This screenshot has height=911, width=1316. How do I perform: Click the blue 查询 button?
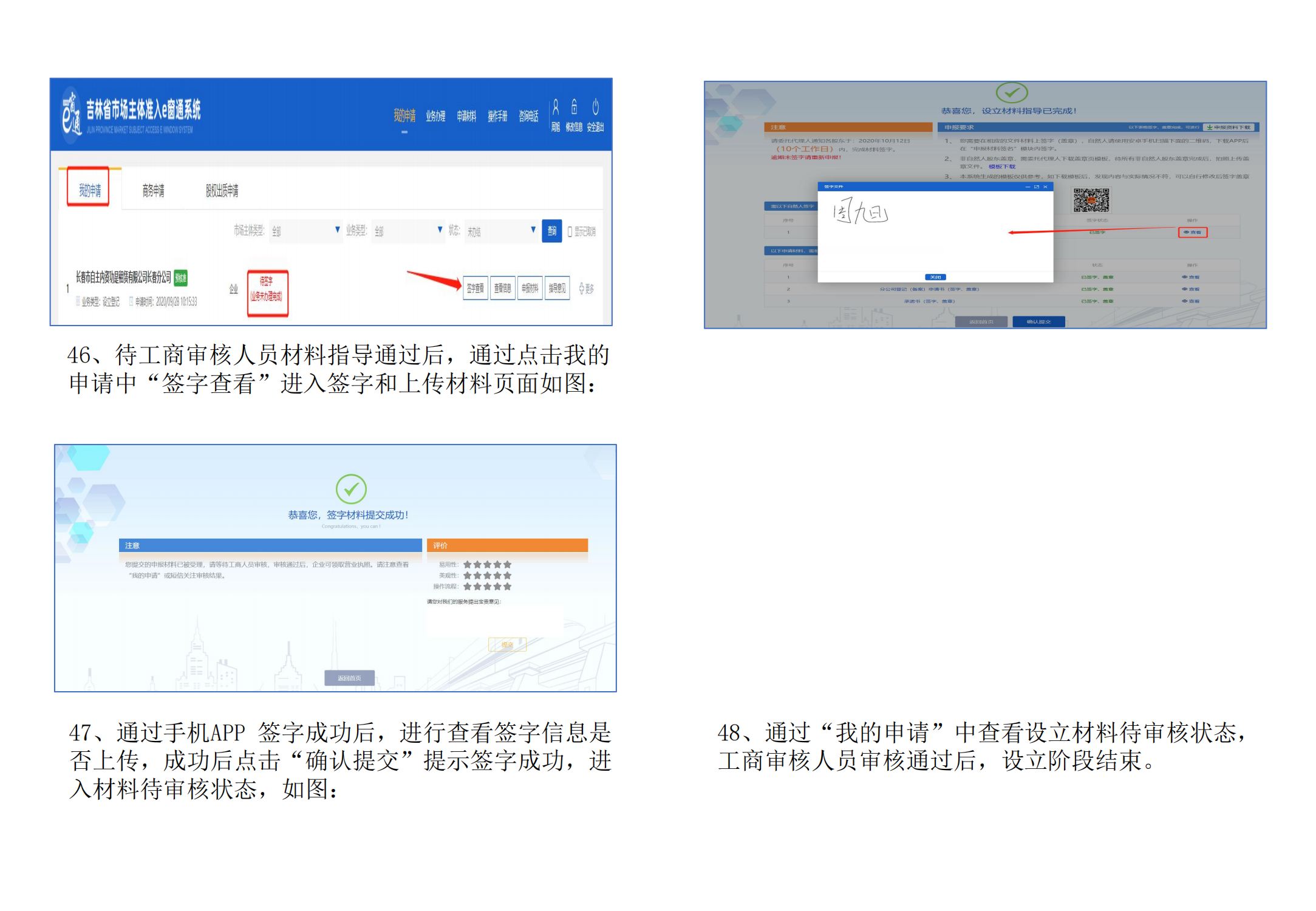pos(551,231)
